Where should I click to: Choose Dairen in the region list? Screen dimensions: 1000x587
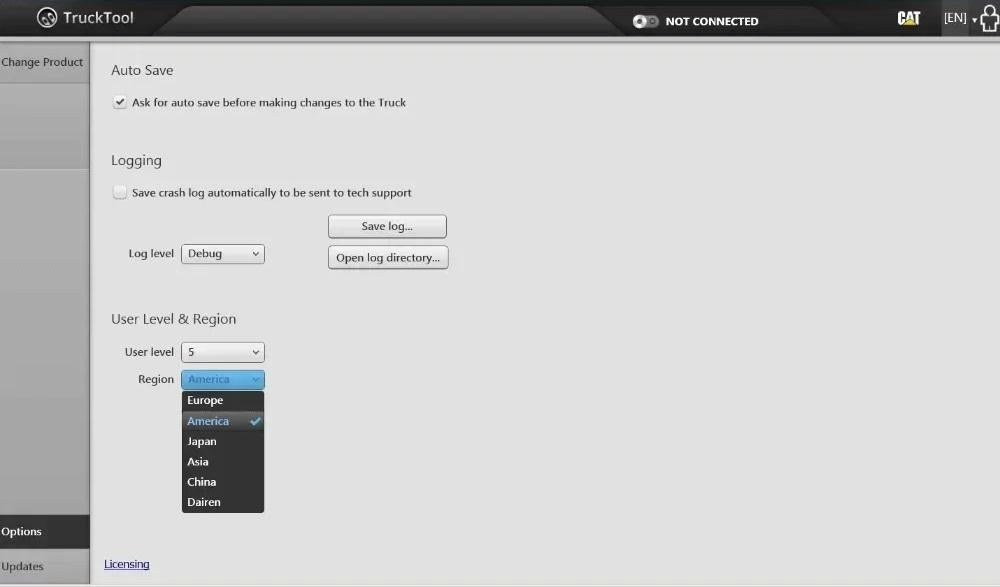click(223, 502)
